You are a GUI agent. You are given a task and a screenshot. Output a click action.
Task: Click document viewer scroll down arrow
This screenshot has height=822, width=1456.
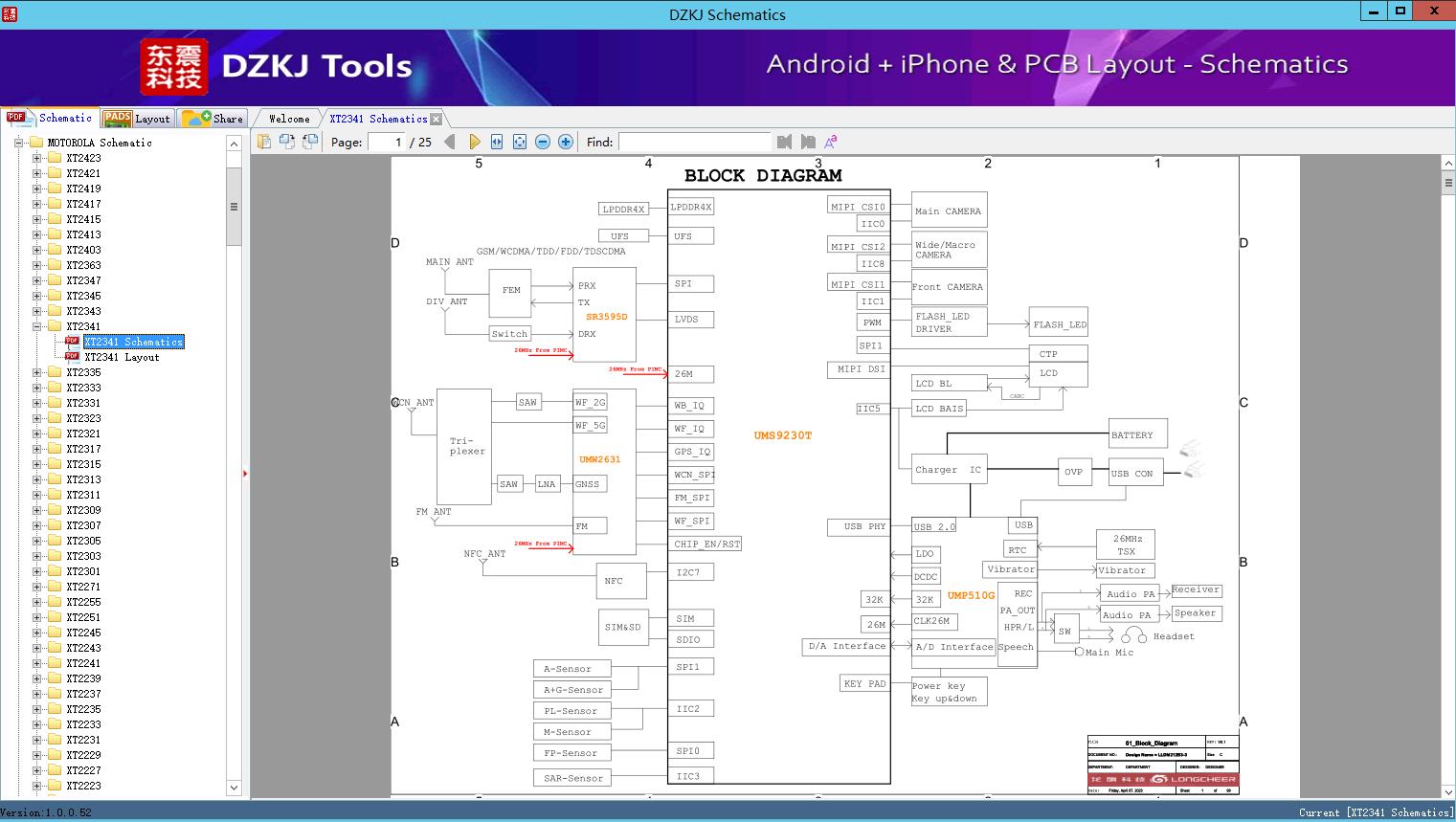click(x=1447, y=792)
